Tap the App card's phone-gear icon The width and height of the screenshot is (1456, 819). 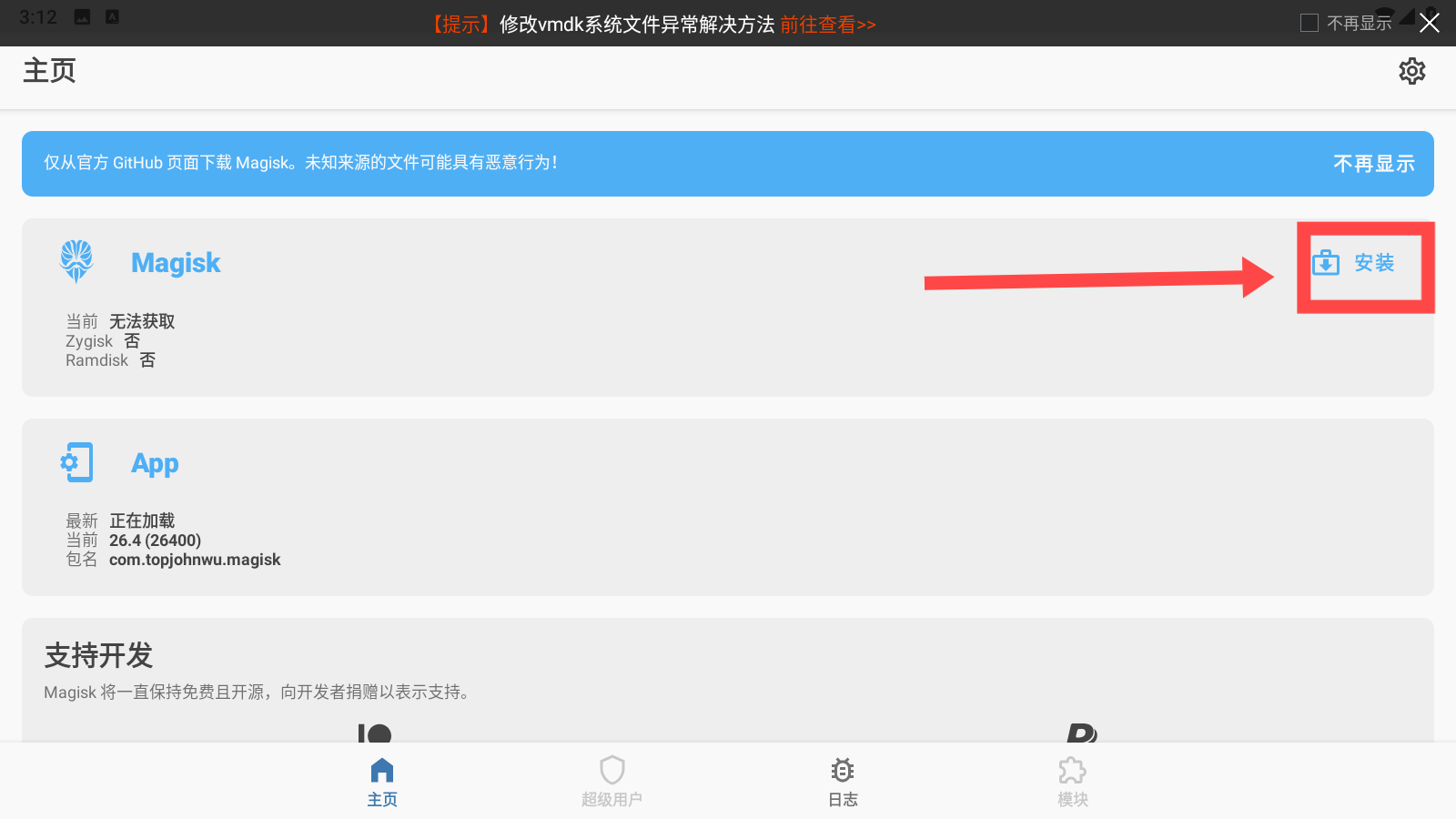point(76,462)
